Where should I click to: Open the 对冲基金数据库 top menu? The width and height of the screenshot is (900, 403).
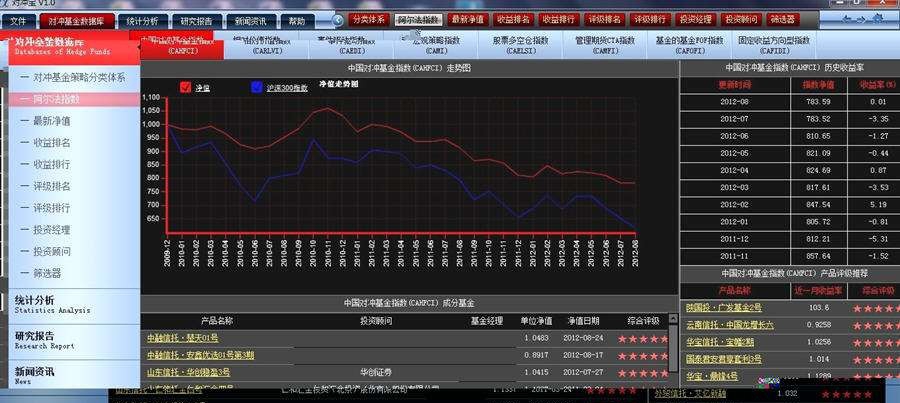pyautogui.click(x=76, y=21)
